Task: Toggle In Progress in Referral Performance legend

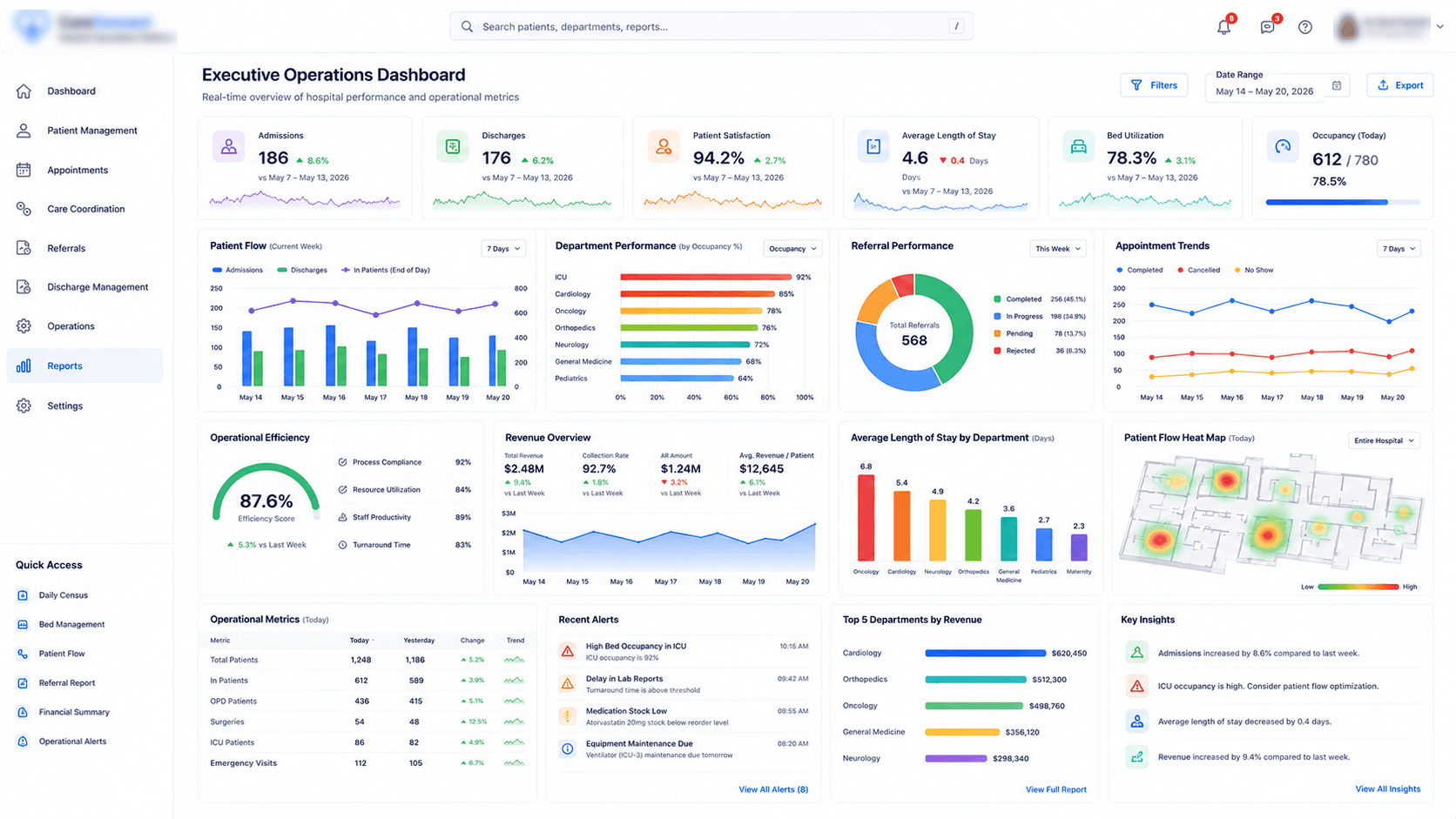Action: (1040, 316)
